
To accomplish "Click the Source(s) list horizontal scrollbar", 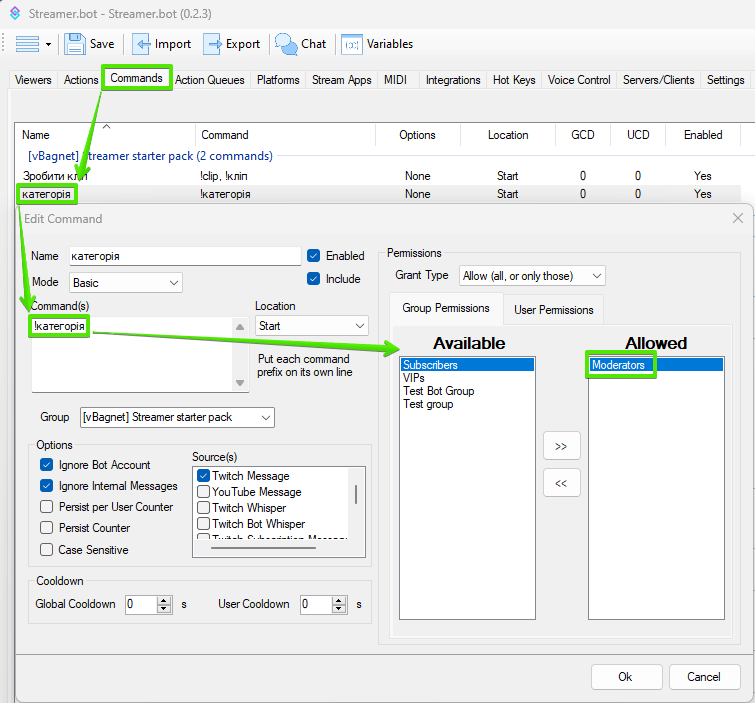I will 263,547.
